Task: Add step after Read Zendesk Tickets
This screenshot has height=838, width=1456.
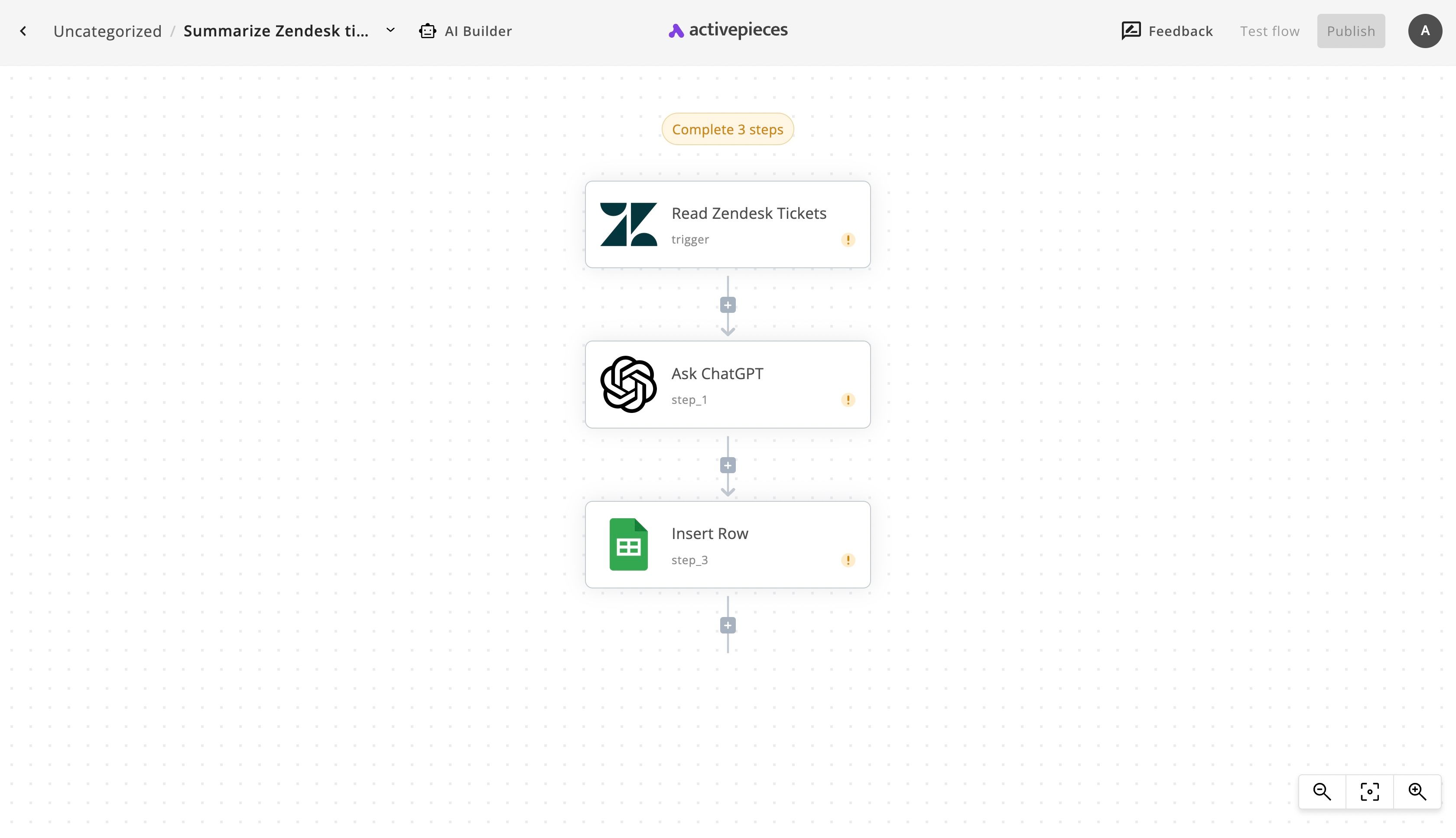Action: pos(728,305)
